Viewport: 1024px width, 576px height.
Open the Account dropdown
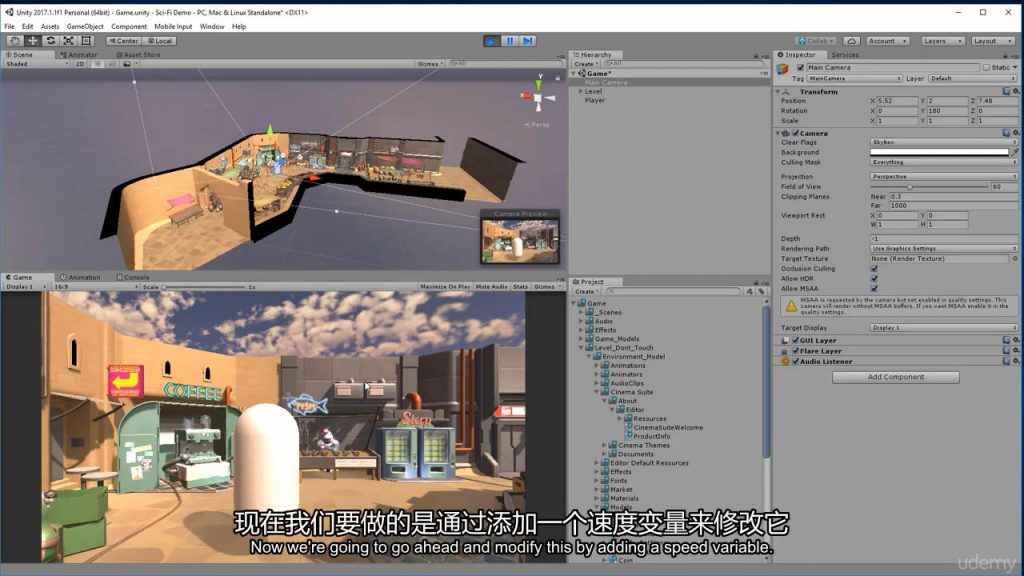888,40
